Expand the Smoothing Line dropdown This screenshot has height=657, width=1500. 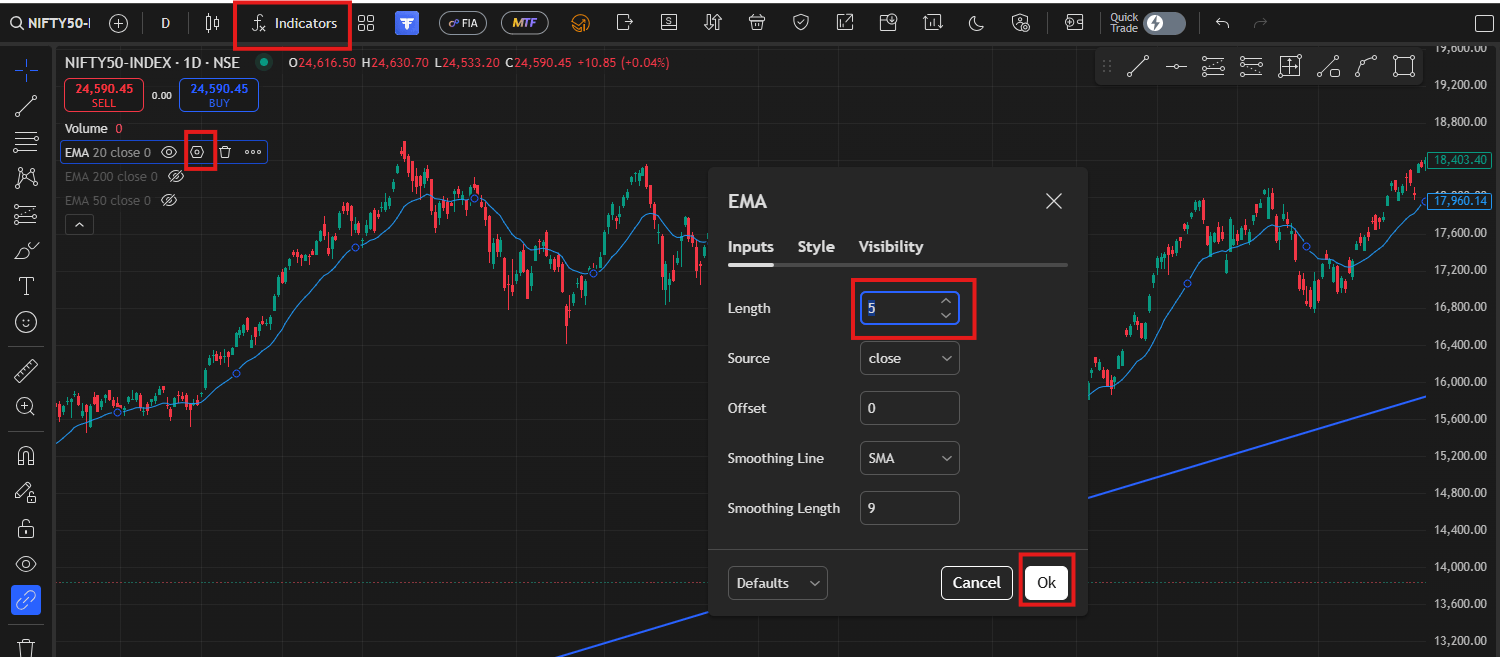909,458
